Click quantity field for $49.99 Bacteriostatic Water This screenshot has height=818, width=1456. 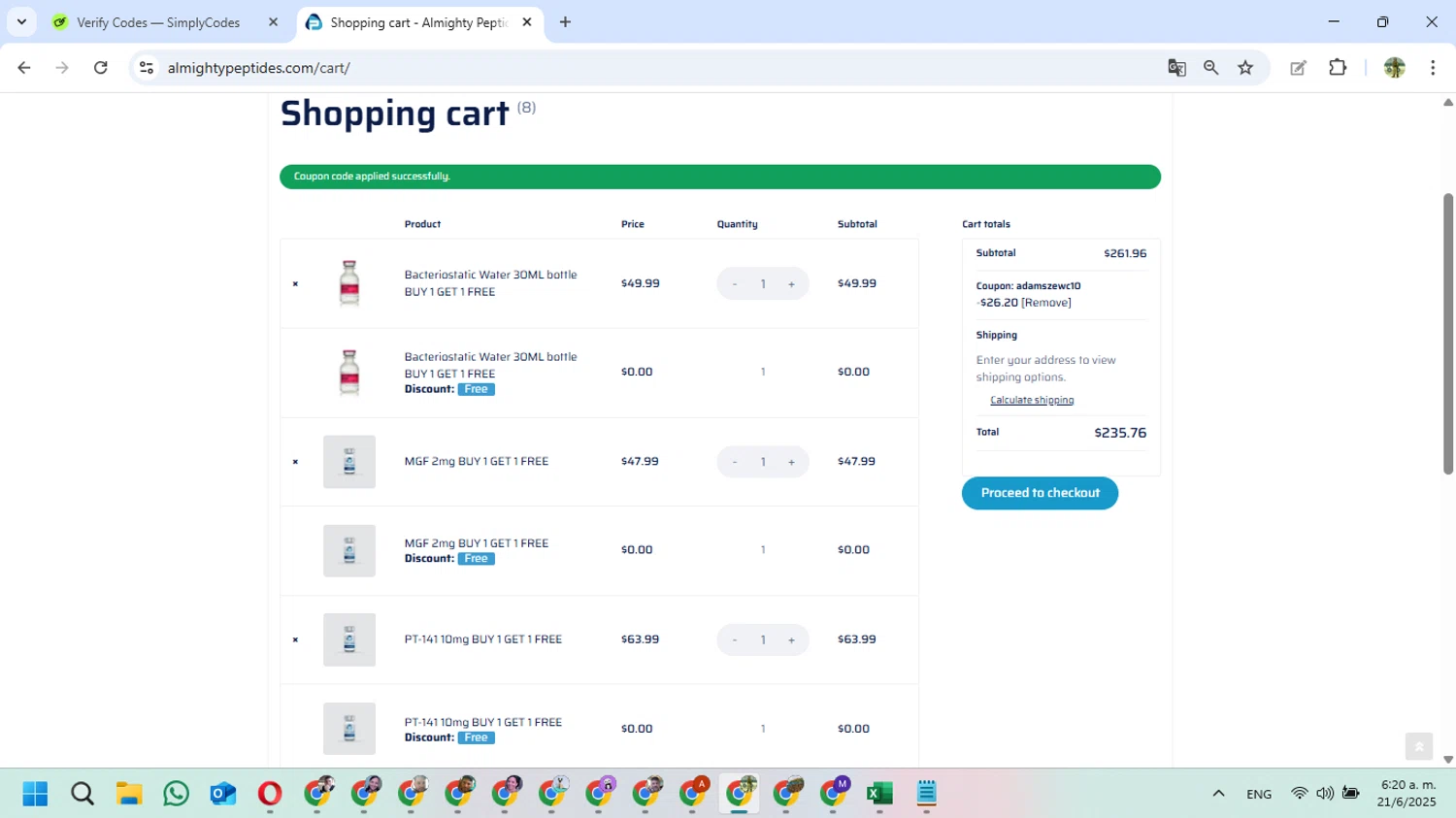[763, 284]
